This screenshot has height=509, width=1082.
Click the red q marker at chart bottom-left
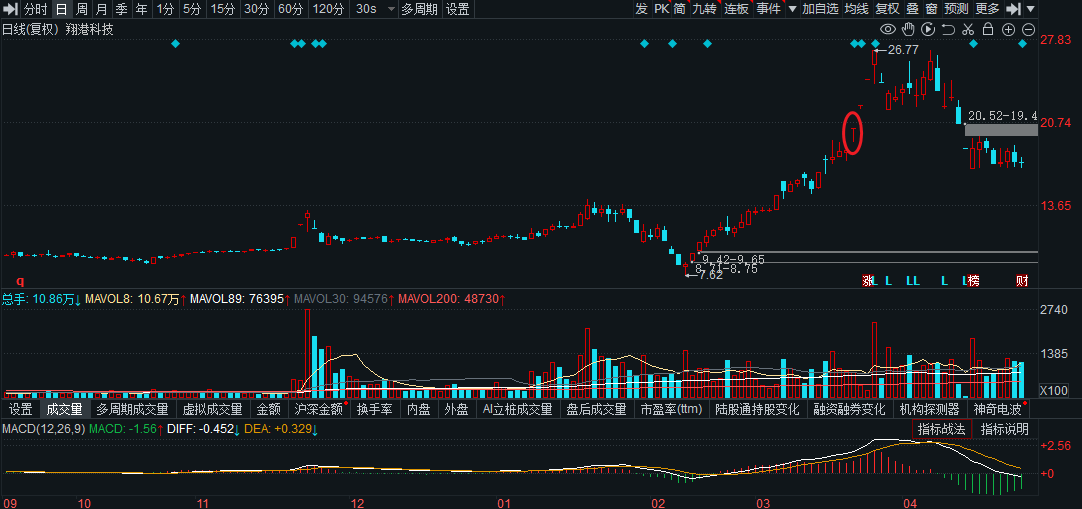20,281
